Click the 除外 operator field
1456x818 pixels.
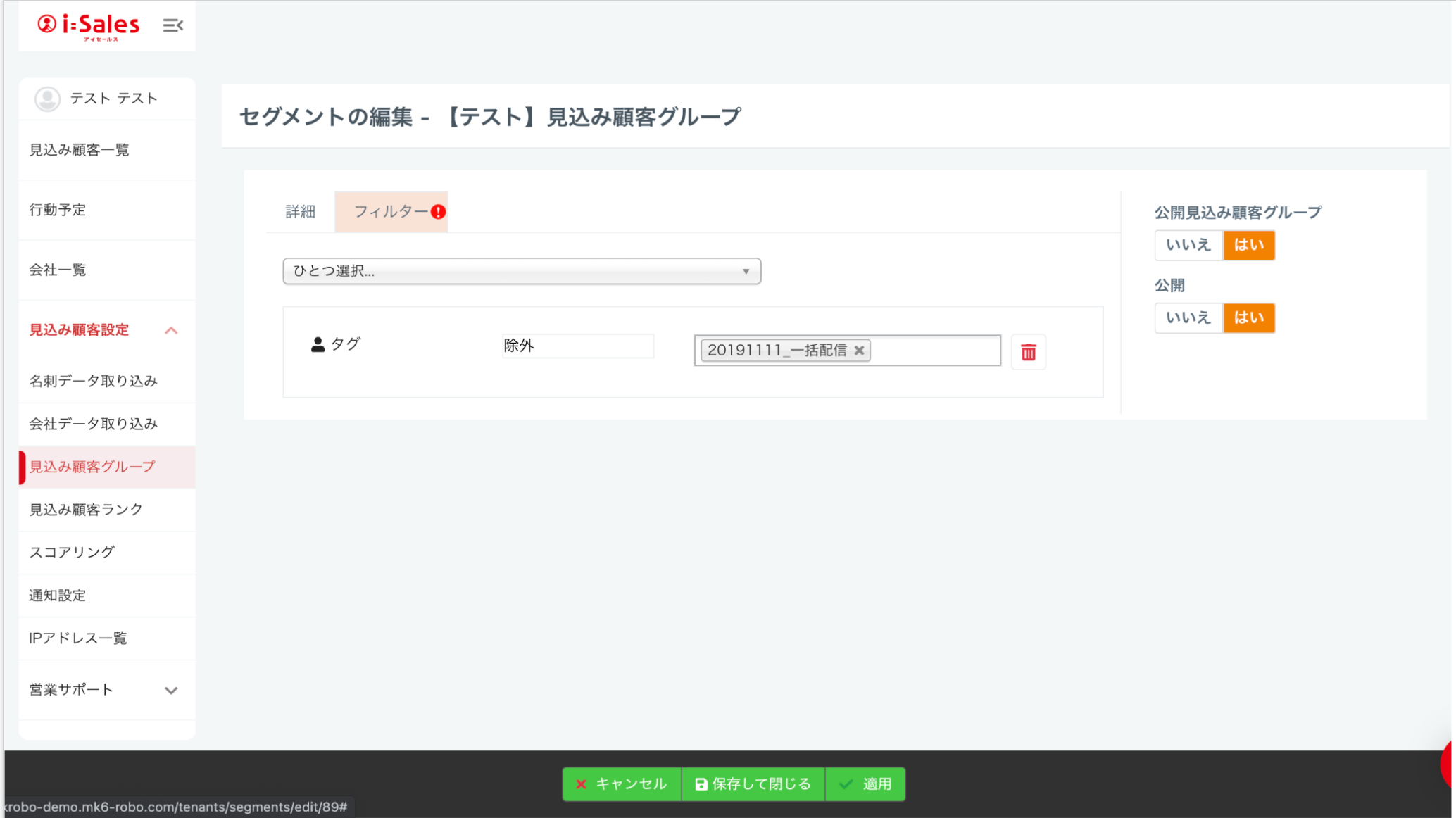[x=577, y=346]
